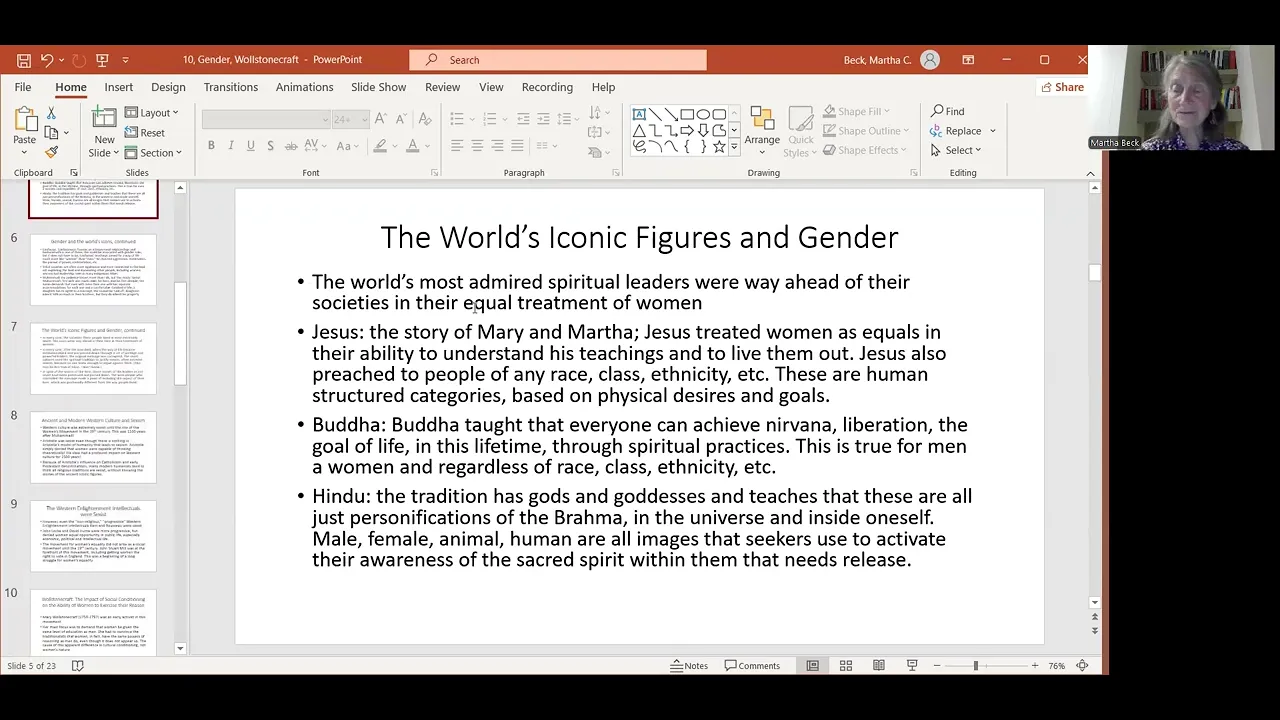This screenshot has height=720, width=1280.
Task: Open the Layout dropdown
Action: pos(151,113)
